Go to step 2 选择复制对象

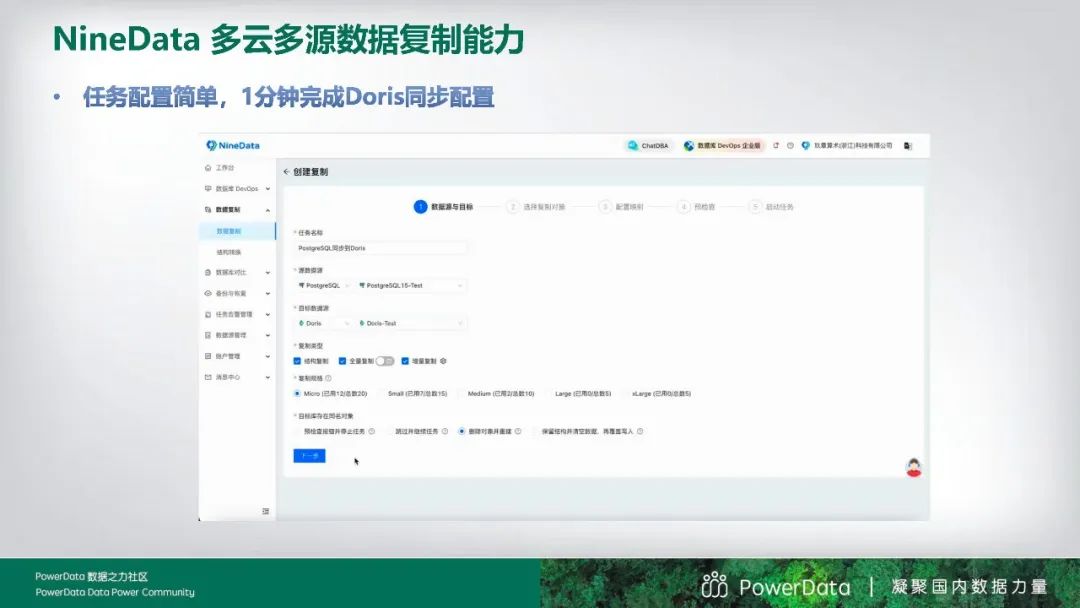(536, 207)
